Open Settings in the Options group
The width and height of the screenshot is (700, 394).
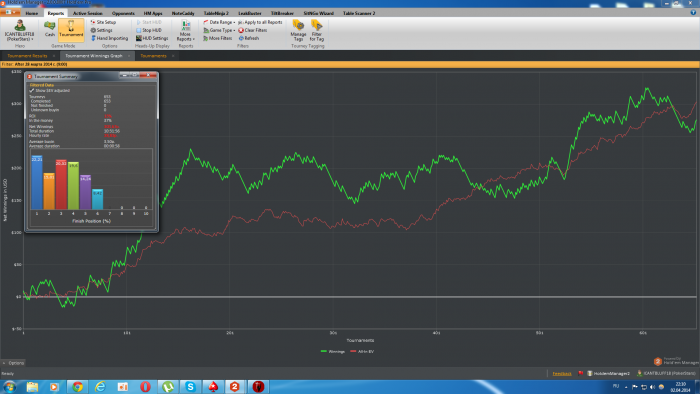pos(101,30)
